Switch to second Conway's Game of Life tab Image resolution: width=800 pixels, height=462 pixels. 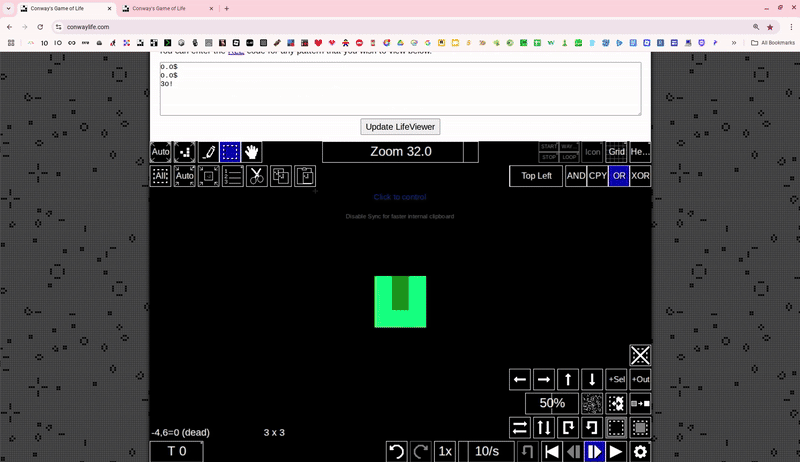(x=168, y=9)
